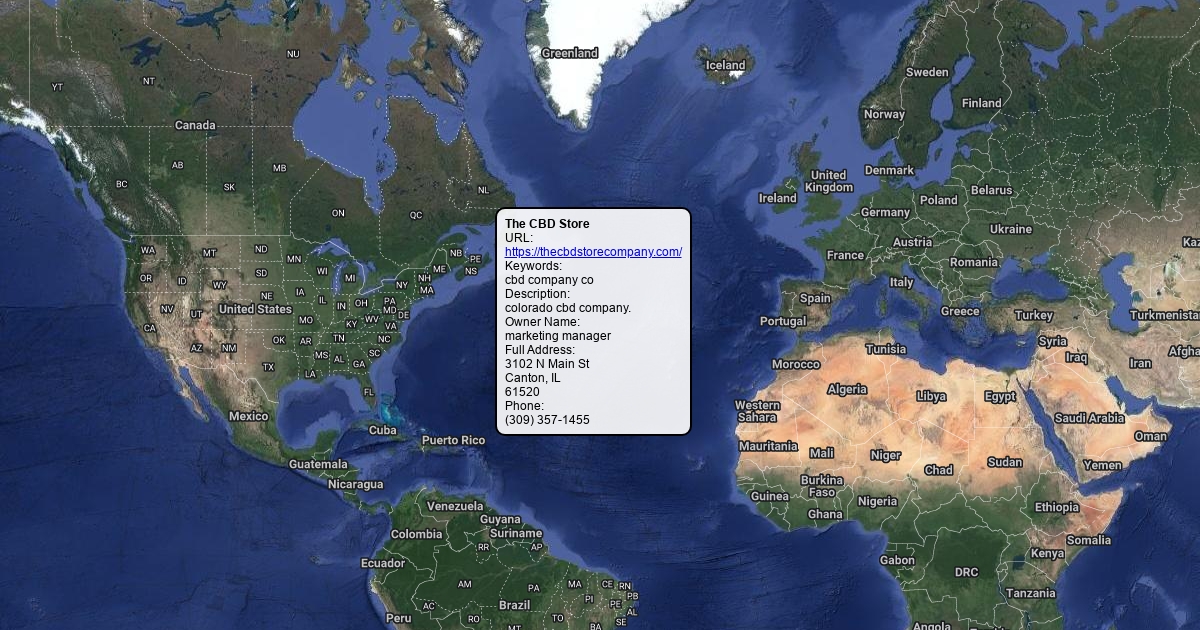
Task: Click the Canada label on the map
Action: 195,125
